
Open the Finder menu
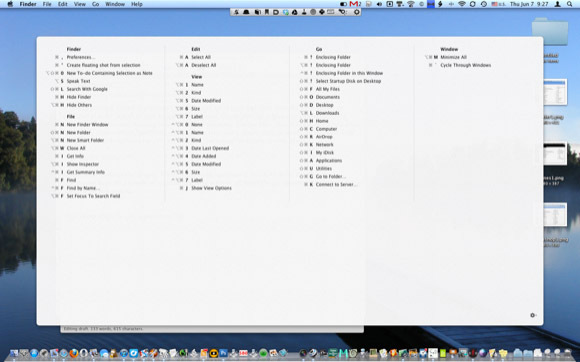pyautogui.click(x=28, y=4)
